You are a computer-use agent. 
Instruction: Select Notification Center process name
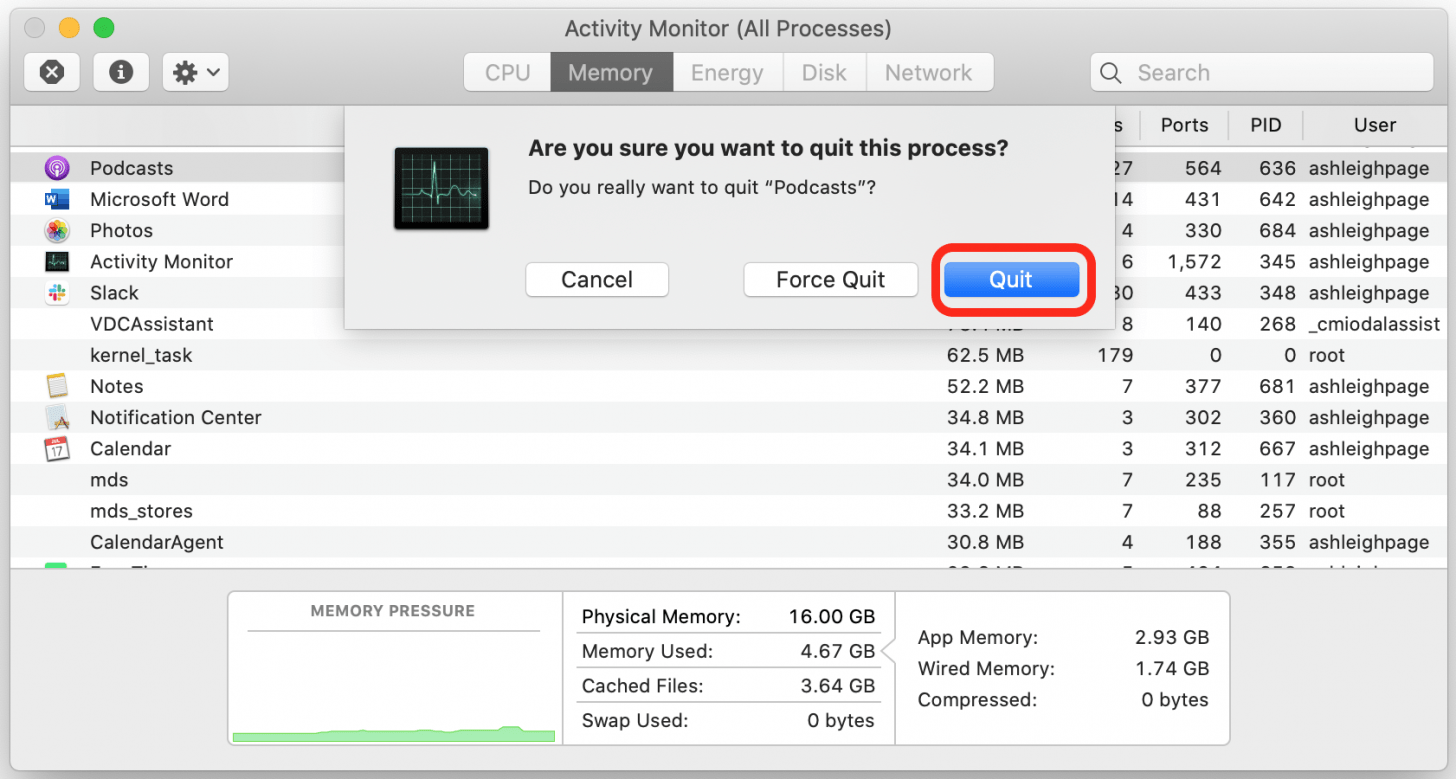(x=175, y=417)
